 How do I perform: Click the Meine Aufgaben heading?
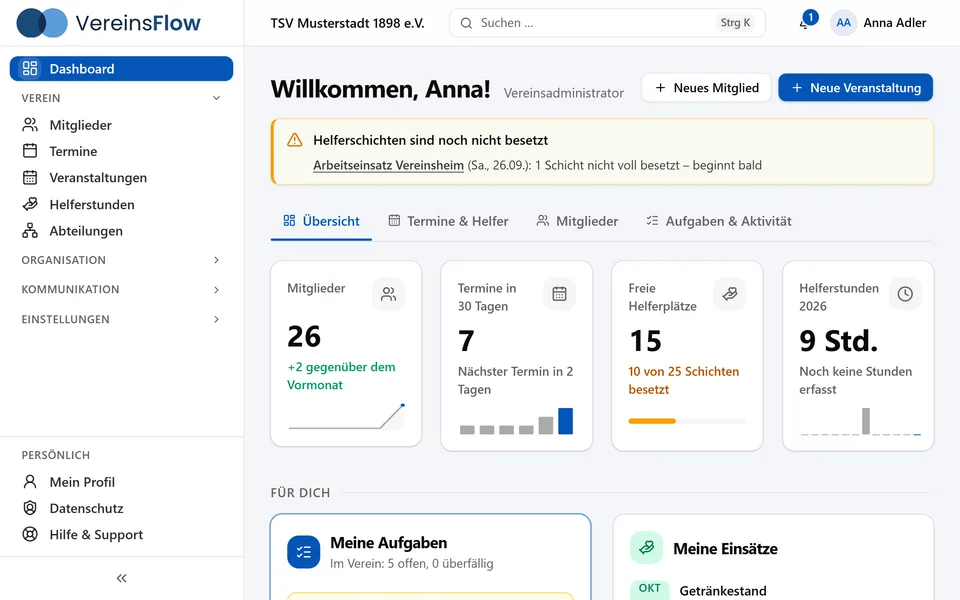tap(388, 543)
